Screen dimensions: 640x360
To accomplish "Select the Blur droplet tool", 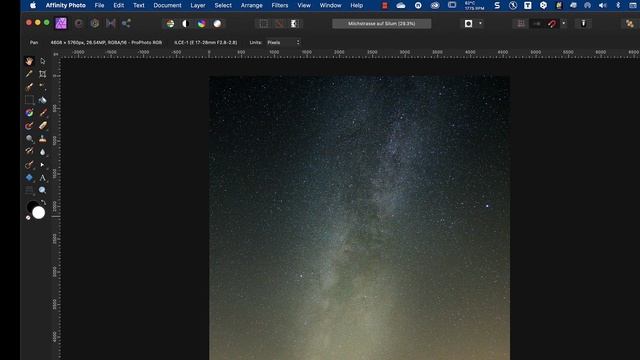I will [x=42, y=152].
